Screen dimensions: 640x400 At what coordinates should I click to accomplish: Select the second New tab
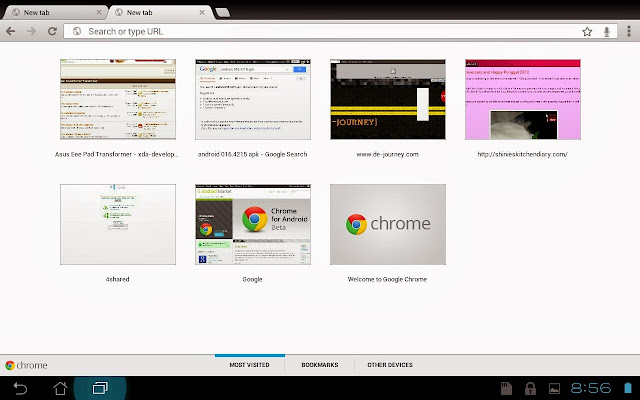[160, 13]
